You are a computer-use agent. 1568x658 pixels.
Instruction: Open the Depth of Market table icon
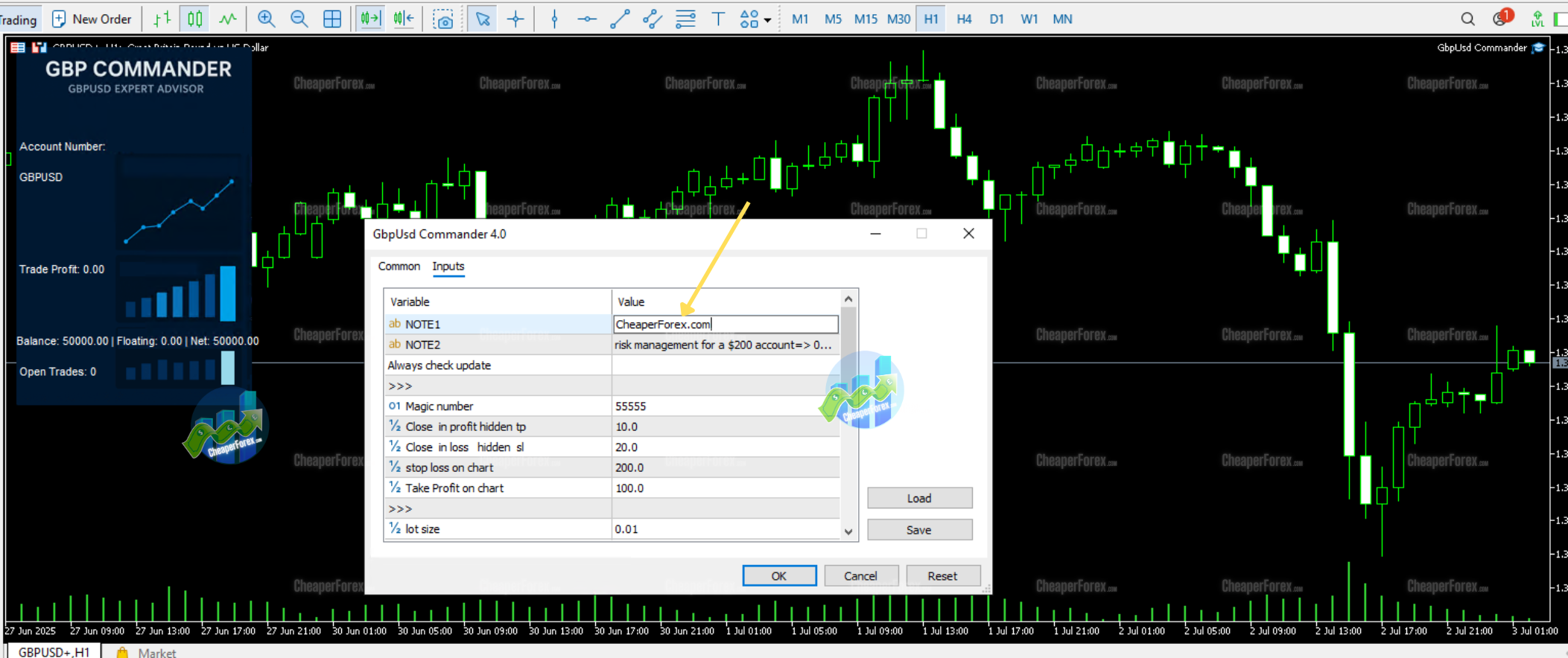(x=18, y=47)
